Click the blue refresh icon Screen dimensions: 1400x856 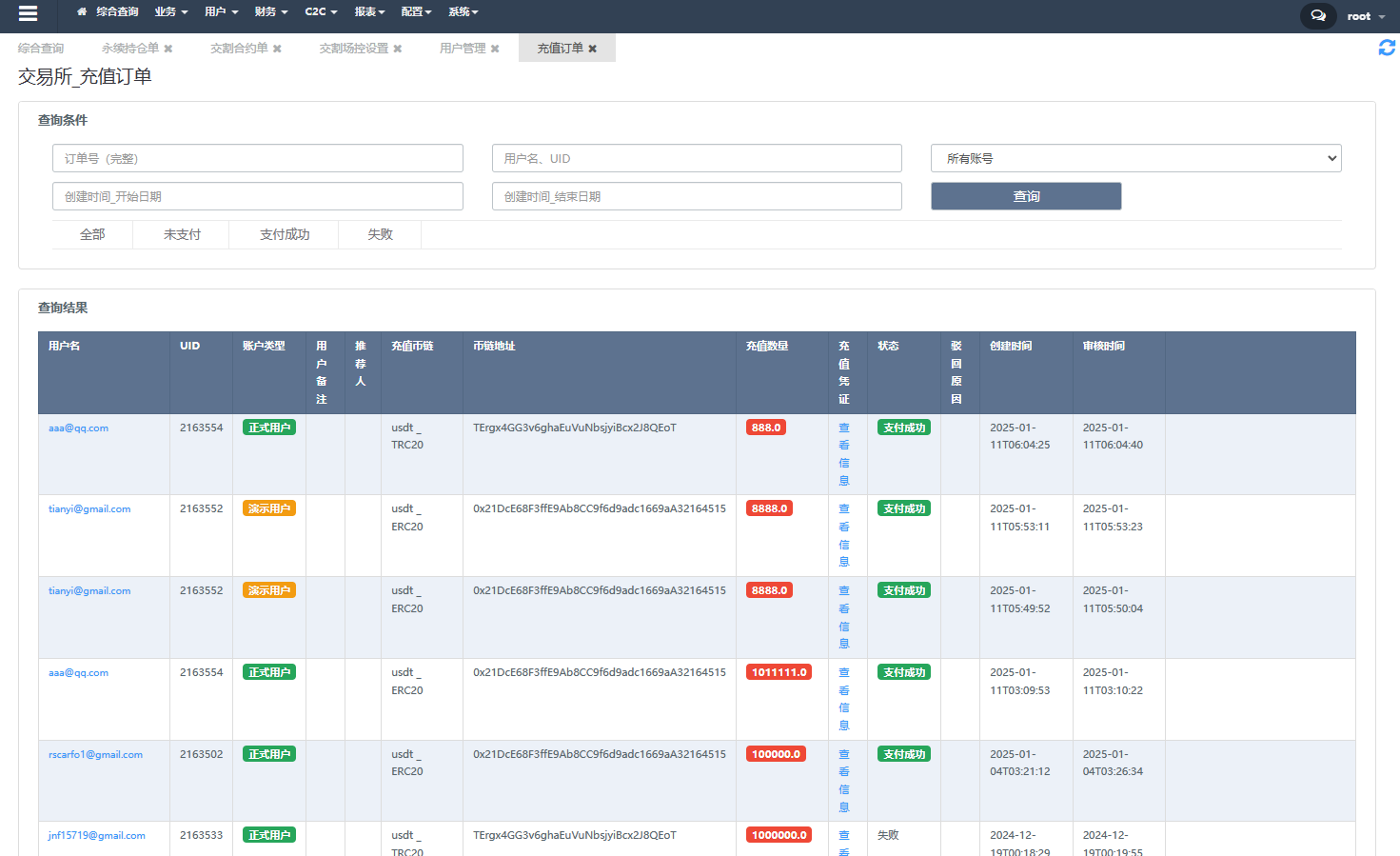pyautogui.click(x=1387, y=48)
